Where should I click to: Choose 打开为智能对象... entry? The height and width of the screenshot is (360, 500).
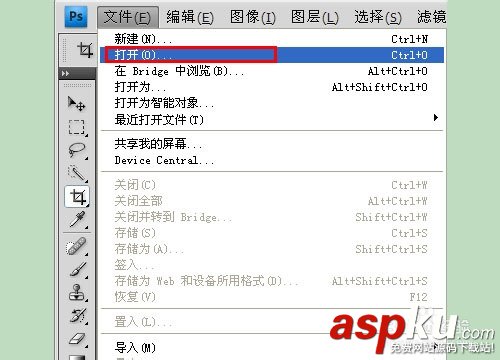point(272,103)
